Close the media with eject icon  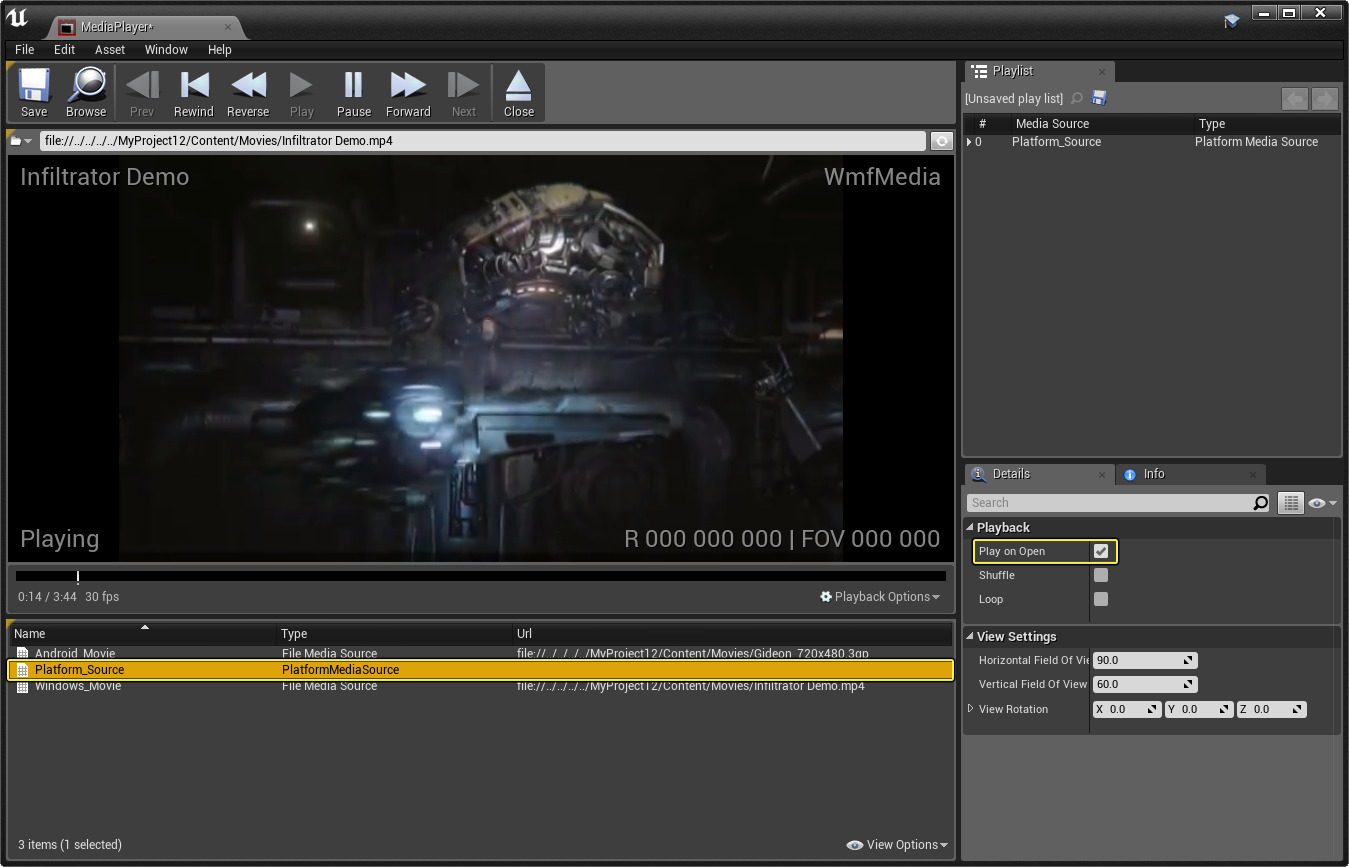pyautogui.click(x=518, y=92)
